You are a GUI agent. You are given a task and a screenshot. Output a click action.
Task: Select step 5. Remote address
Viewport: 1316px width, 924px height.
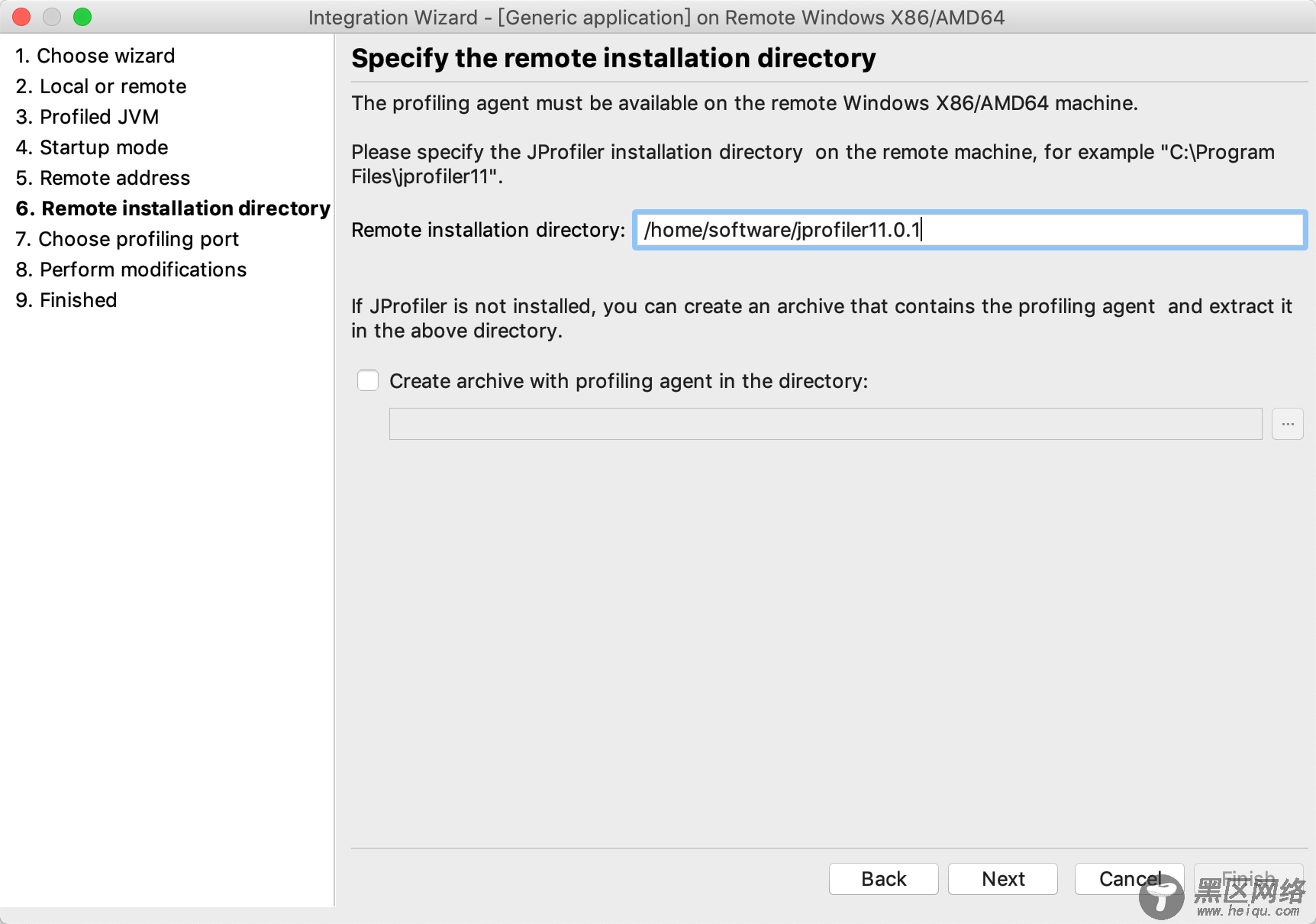[103, 178]
